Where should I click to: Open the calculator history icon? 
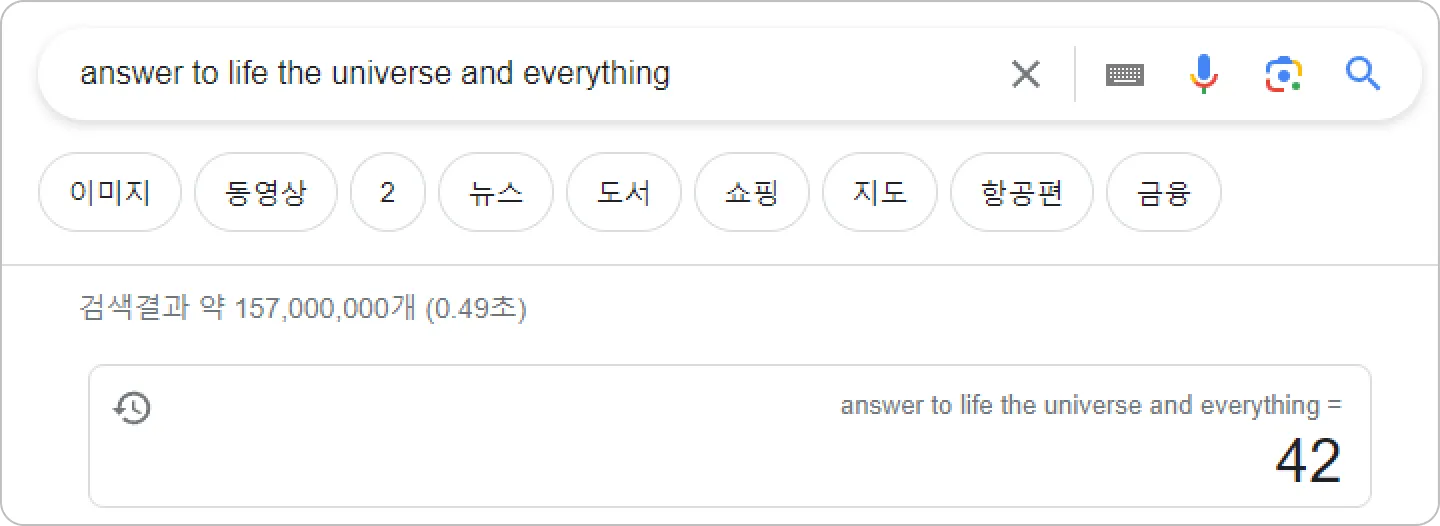click(133, 408)
